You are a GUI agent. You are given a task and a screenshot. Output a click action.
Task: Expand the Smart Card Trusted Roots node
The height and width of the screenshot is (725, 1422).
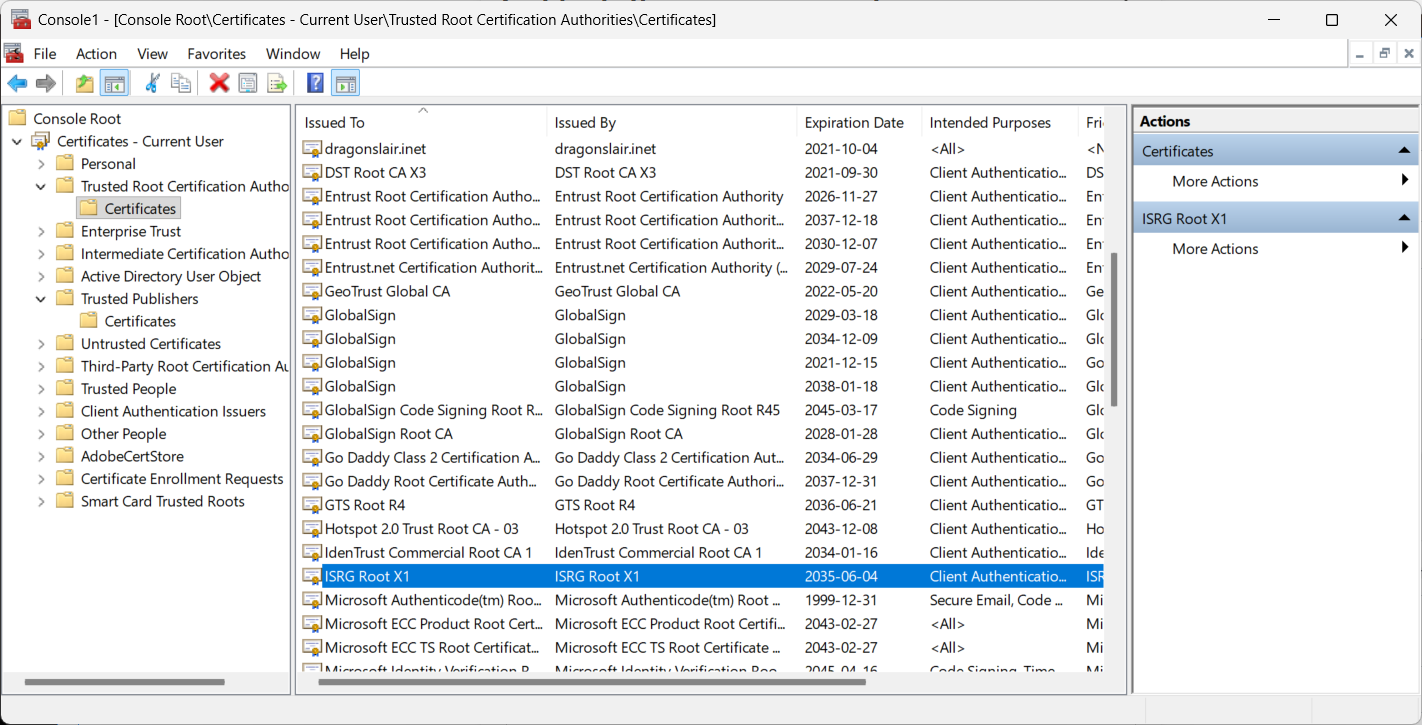pos(41,502)
